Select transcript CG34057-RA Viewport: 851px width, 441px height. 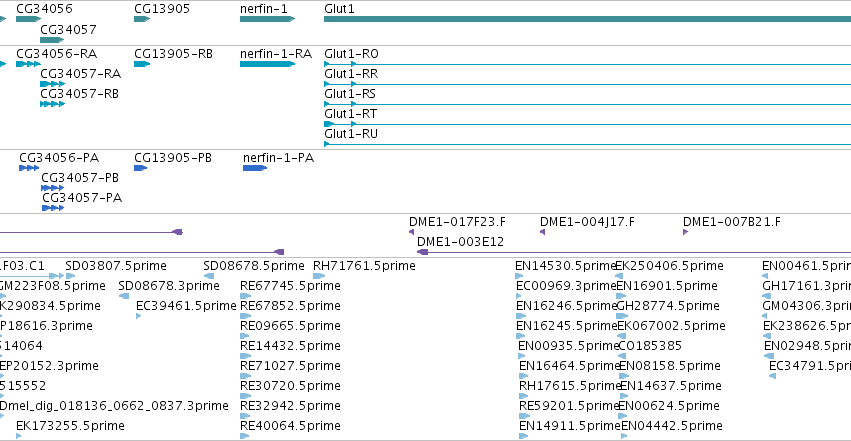point(80,74)
